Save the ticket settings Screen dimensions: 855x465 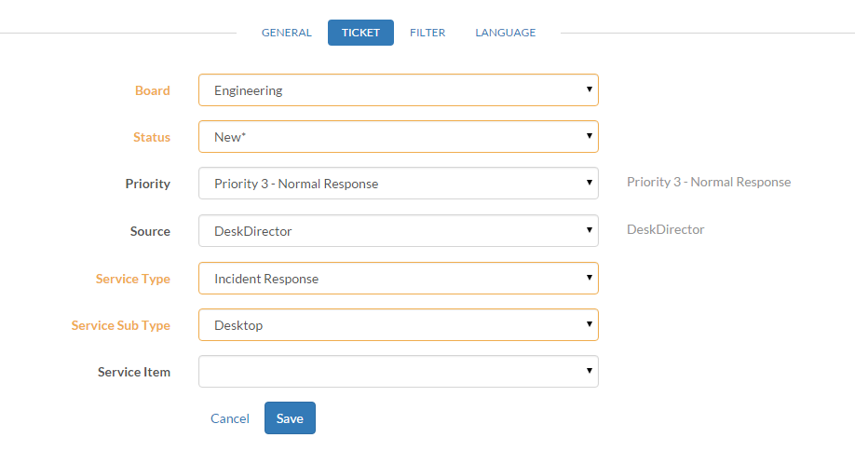pos(290,418)
